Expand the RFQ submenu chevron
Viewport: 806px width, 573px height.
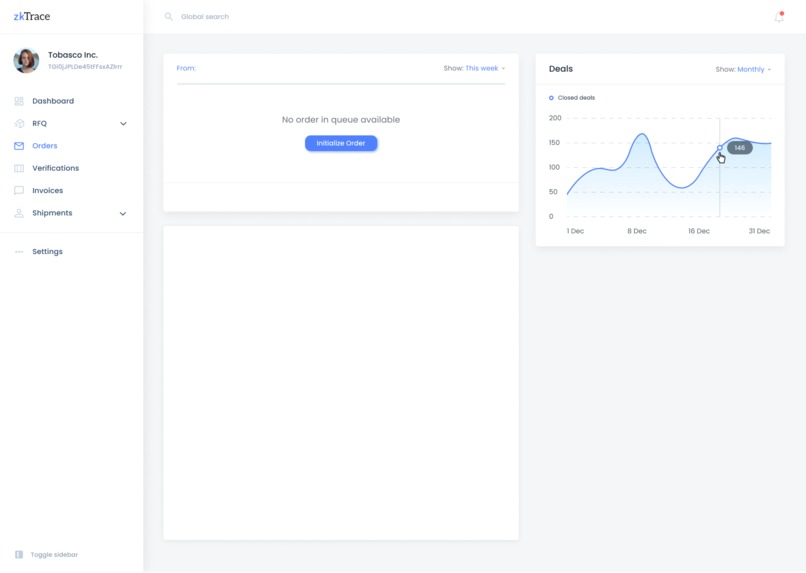click(x=123, y=123)
